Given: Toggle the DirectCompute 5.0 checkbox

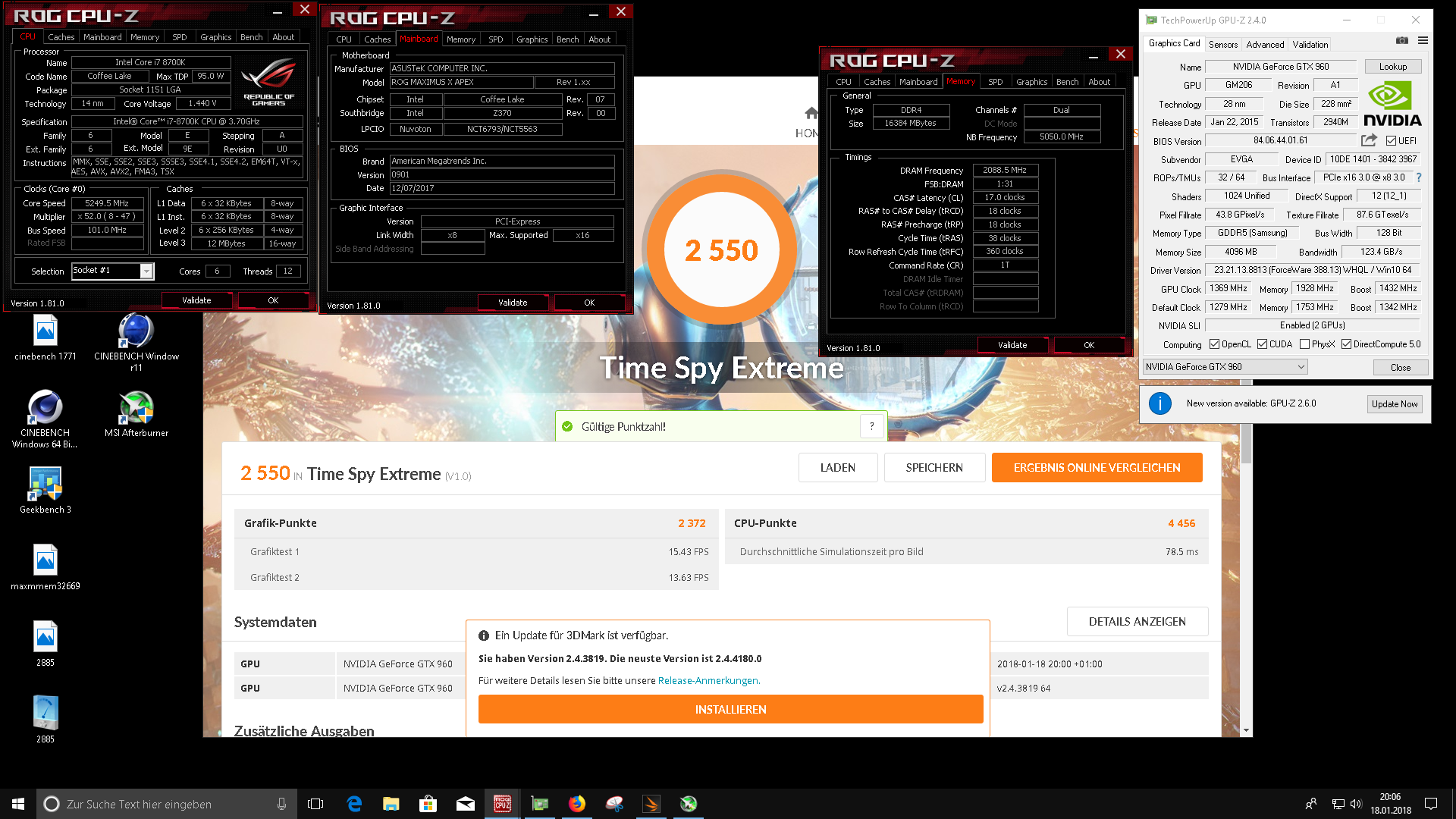Looking at the screenshot, I should (1346, 344).
